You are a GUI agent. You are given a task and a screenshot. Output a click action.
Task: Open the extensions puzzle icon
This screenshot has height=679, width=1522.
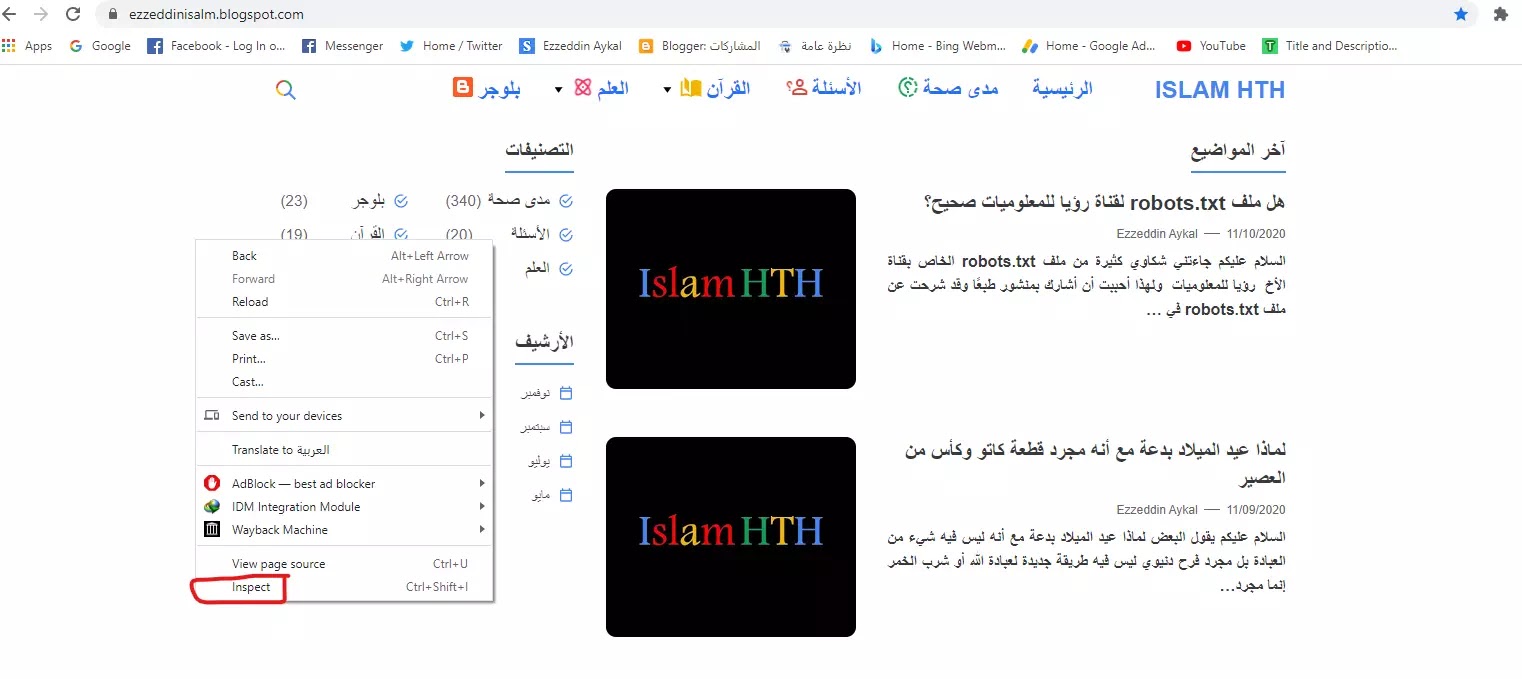pyautogui.click(x=1501, y=14)
